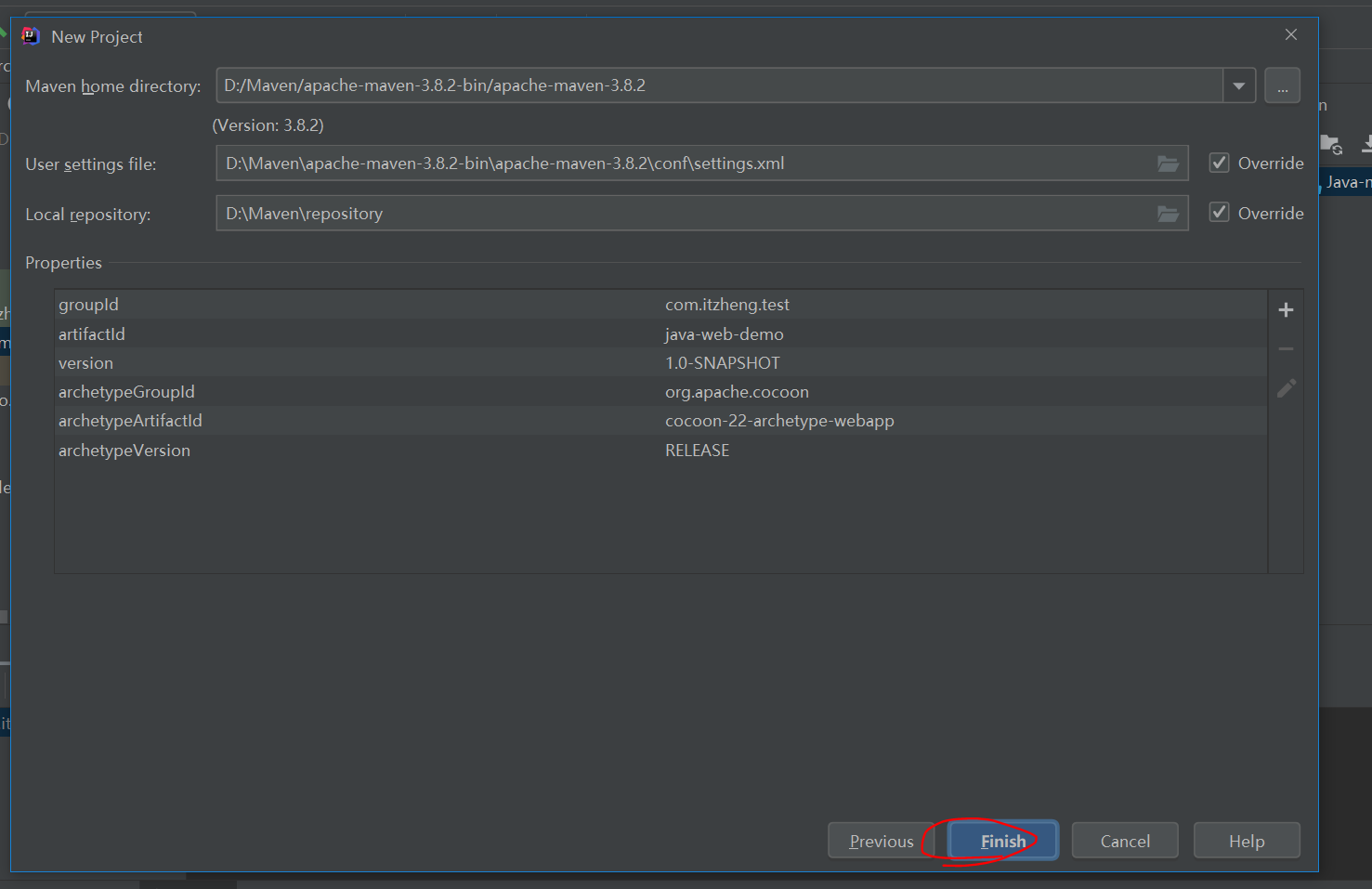
Task: Click the minus icon to remove a property
Action: [1286, 348]
